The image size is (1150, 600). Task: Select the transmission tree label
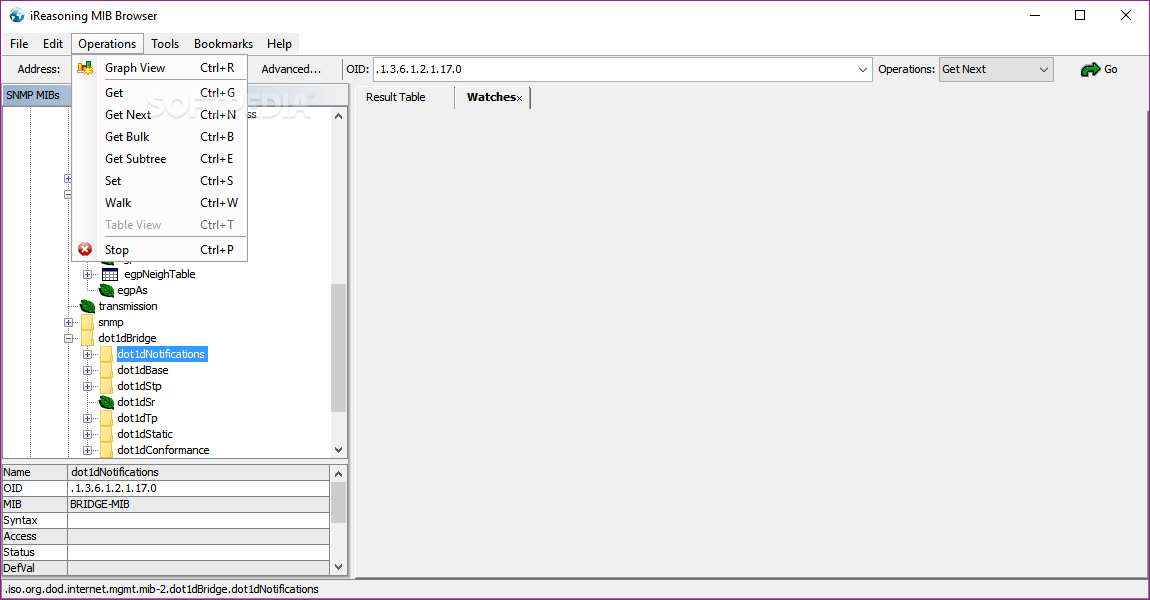tap(128, 307)
